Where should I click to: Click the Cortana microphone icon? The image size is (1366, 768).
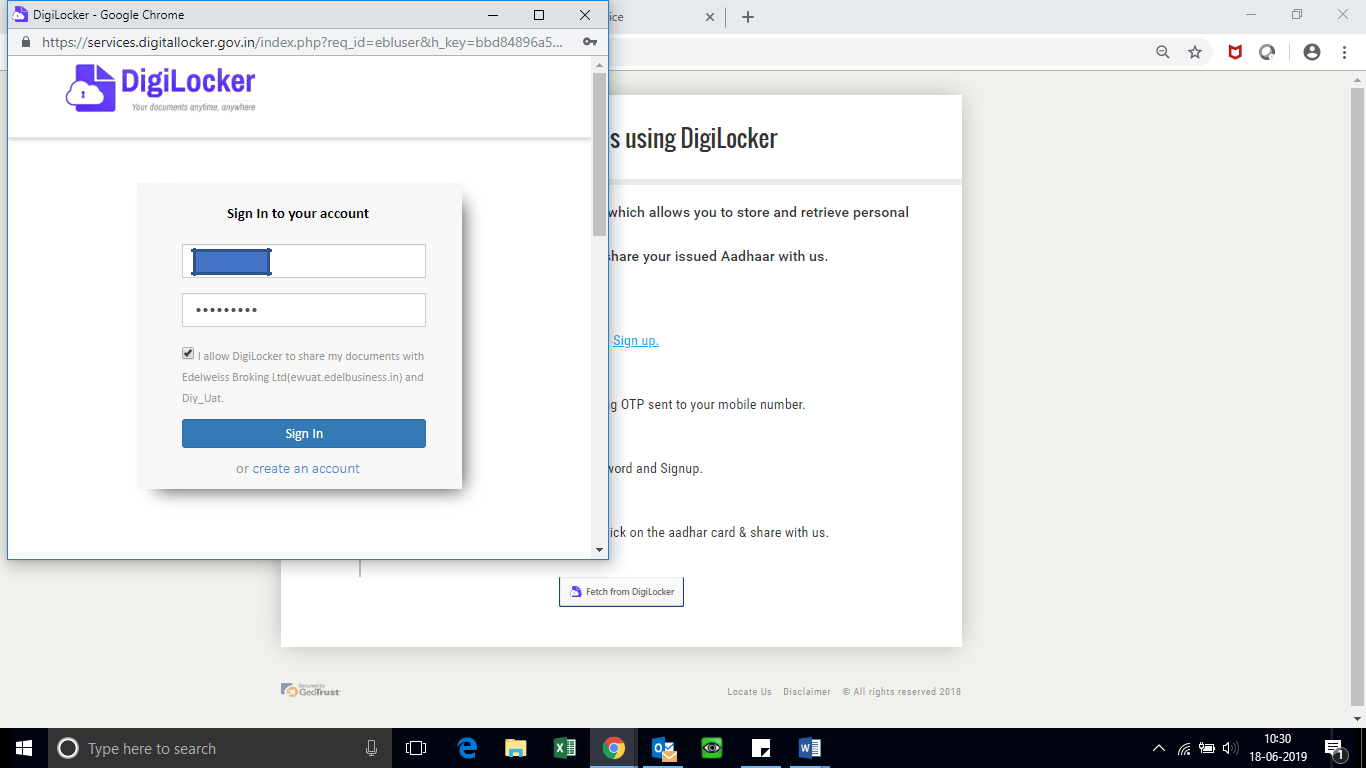pyautogui.click(x=372, y=748)
